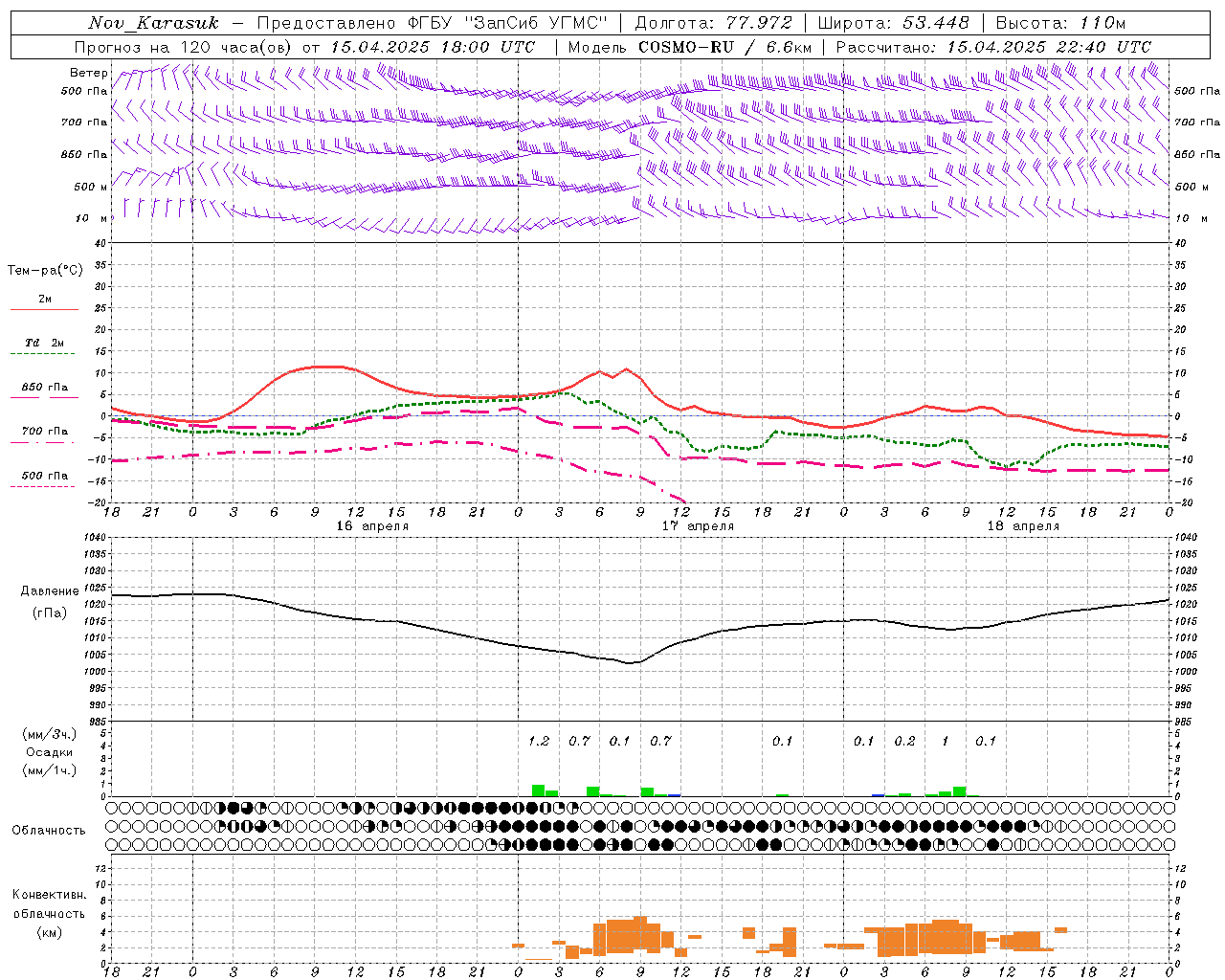Click the Конвективн. convective cloud label

(49, 895)
